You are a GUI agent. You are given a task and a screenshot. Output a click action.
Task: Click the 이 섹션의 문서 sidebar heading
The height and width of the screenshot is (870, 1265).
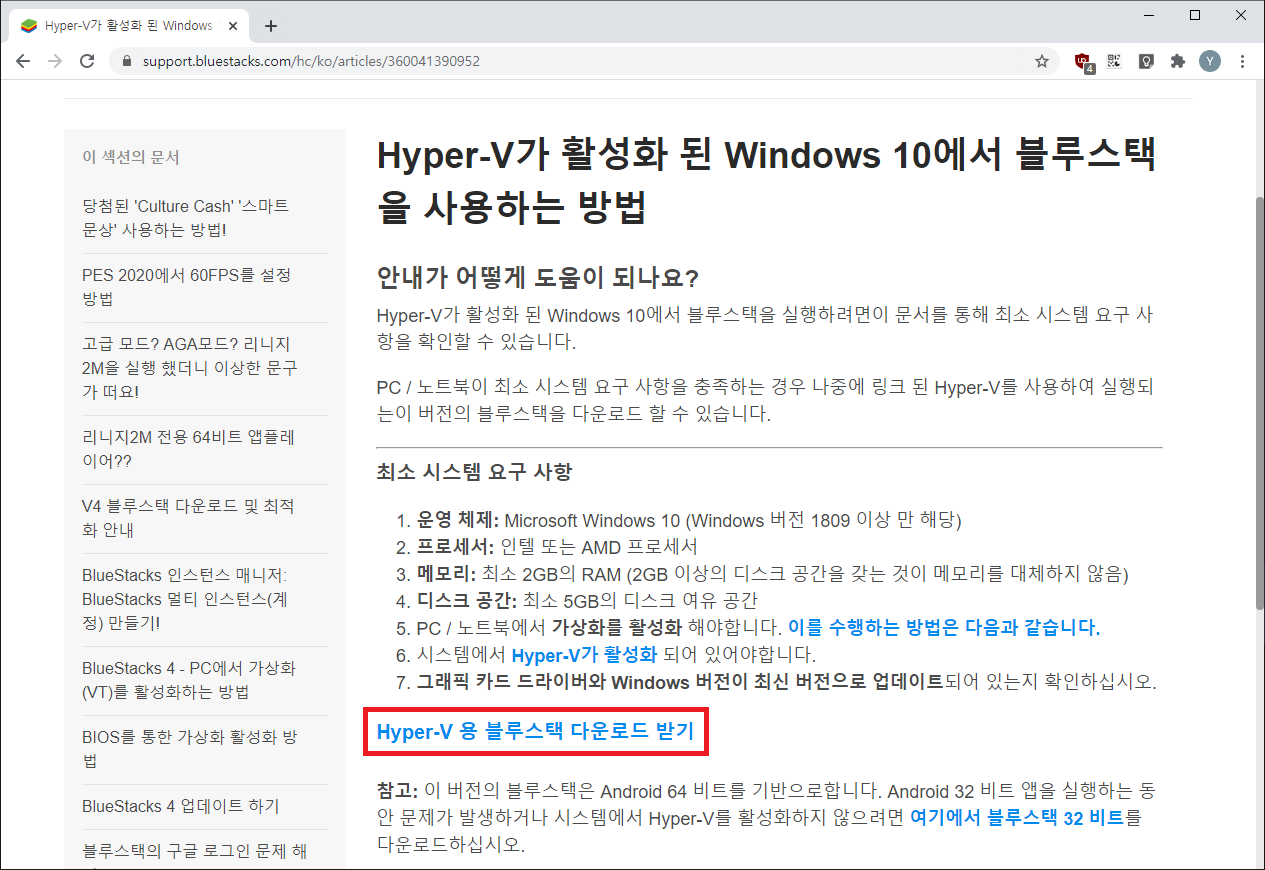pos(131,157)
